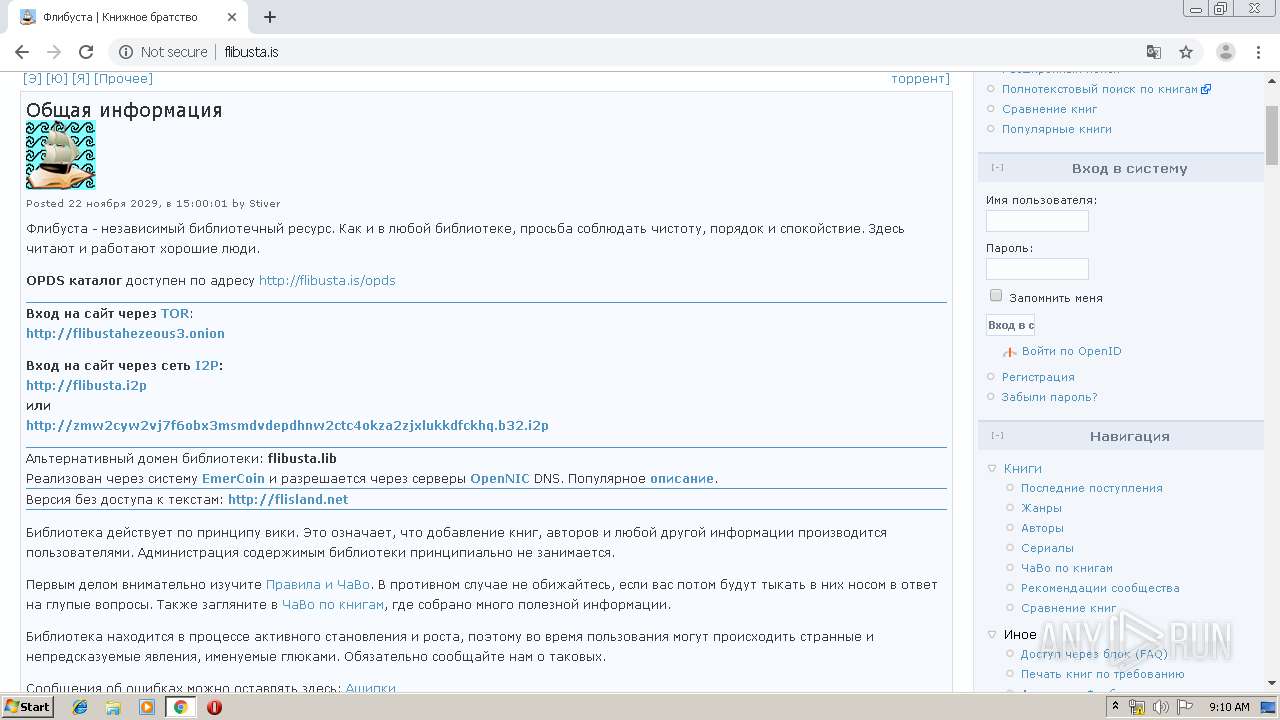
Task: Open the site info Not secure icon
Action: (x=125, y=52)
